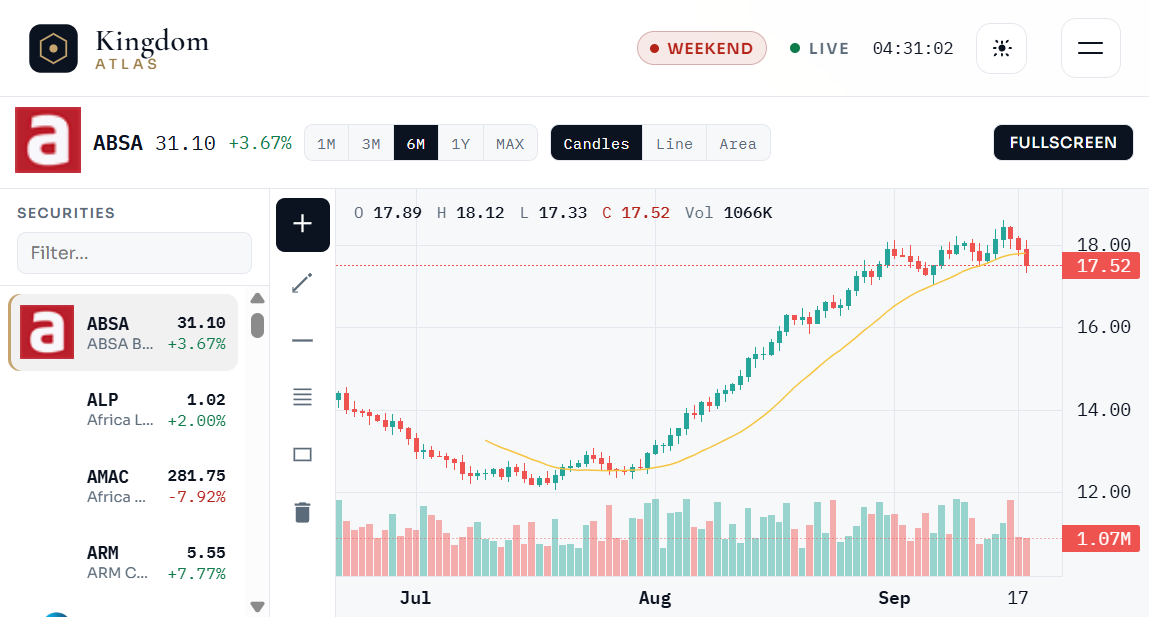Click the securities list scrollbar thumb
This screenshot has width=1149, height=617.
[257, 325]
